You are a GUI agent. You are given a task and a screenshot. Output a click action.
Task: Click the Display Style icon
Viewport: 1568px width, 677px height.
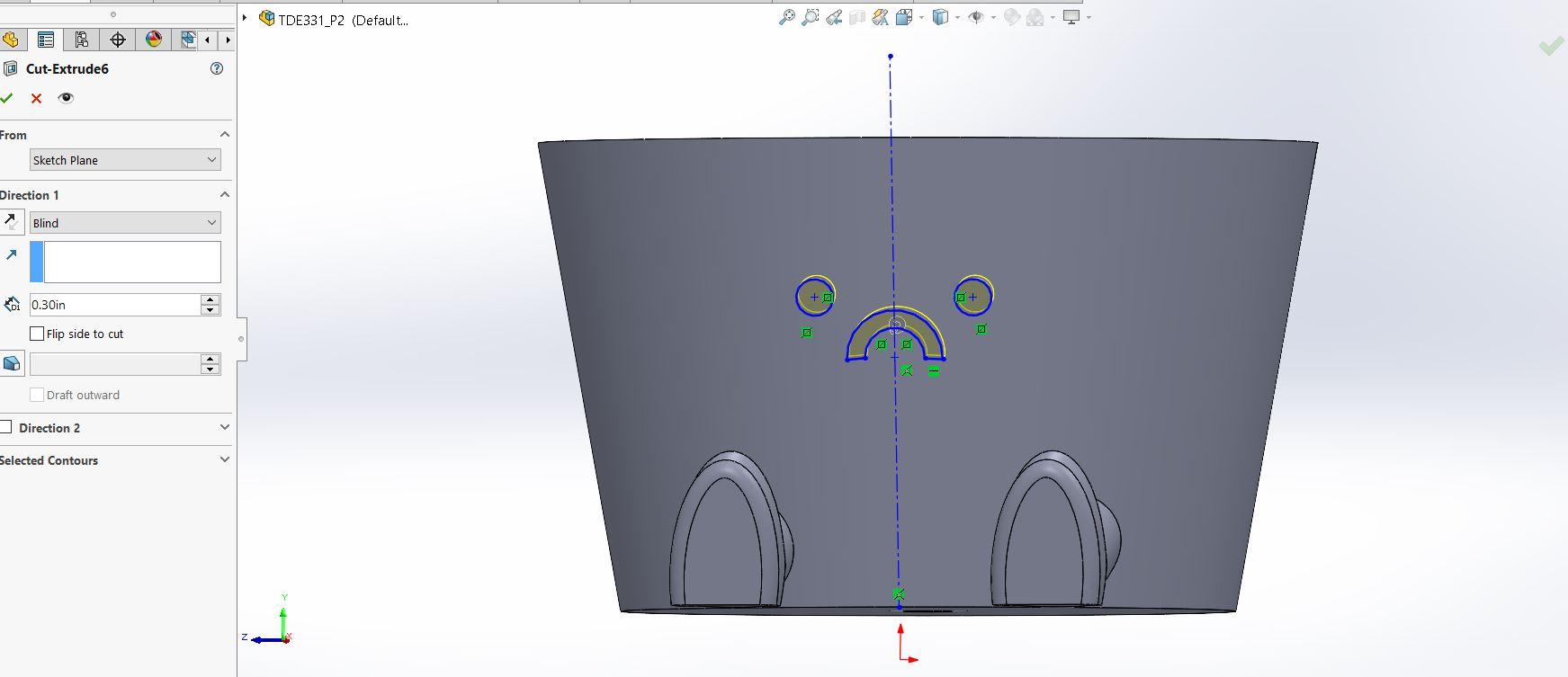coord(940,17)
